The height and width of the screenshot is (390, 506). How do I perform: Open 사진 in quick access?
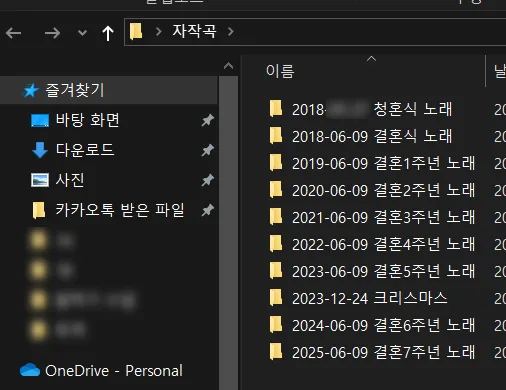[70, 180]
